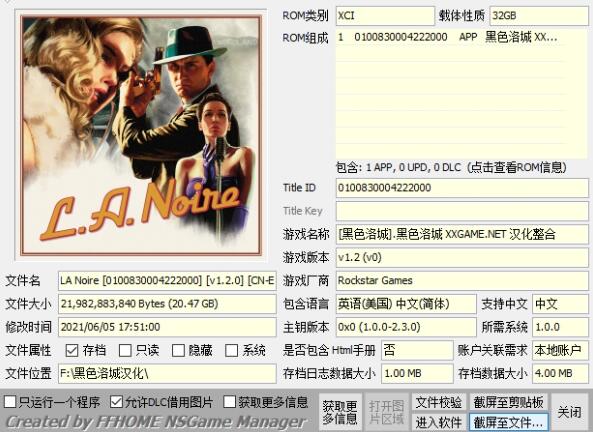The width and height of the screenshot is (593, 432).
Task: Click the ROM类别 field showing XCI
Action: coord(385,16)
